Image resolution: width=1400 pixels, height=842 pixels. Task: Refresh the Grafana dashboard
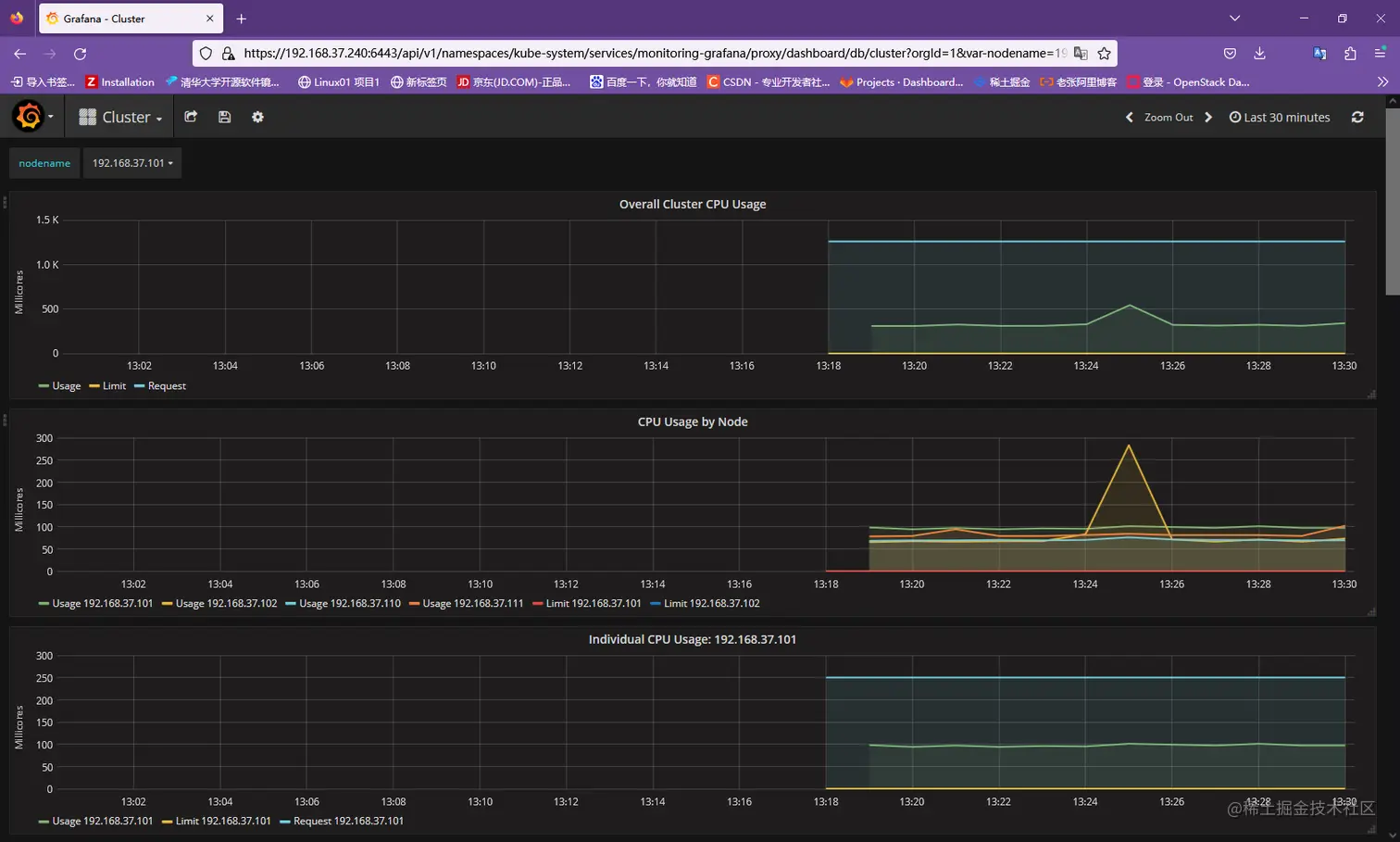pos(1357,117)
